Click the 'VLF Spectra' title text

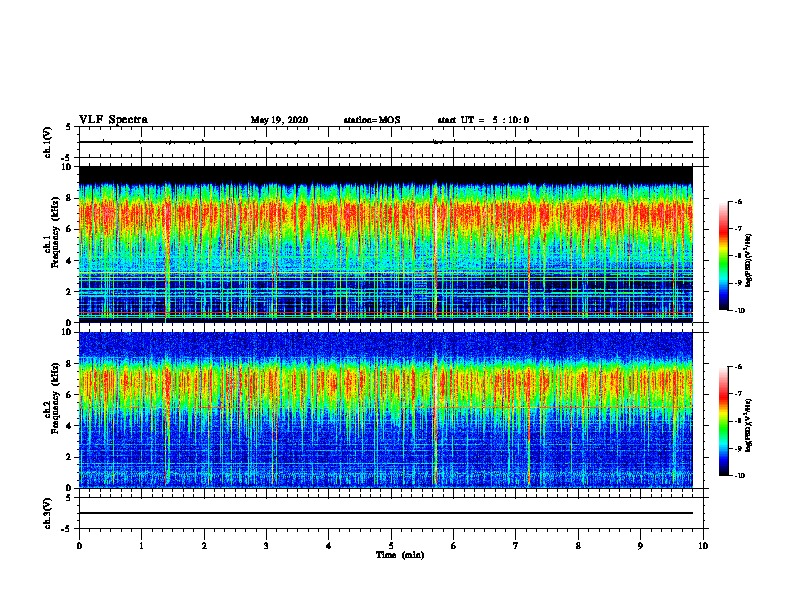(x=113, y=120)
